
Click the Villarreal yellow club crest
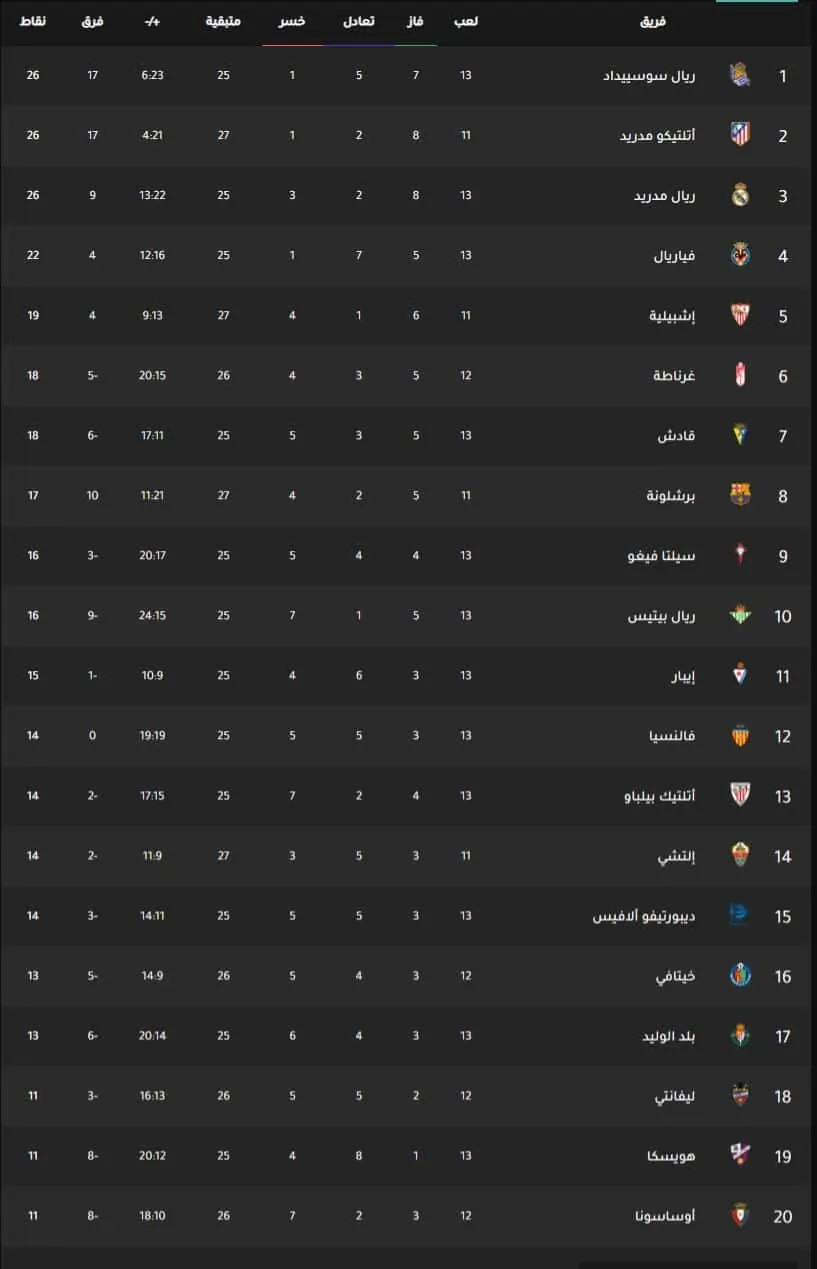(740, 255)
